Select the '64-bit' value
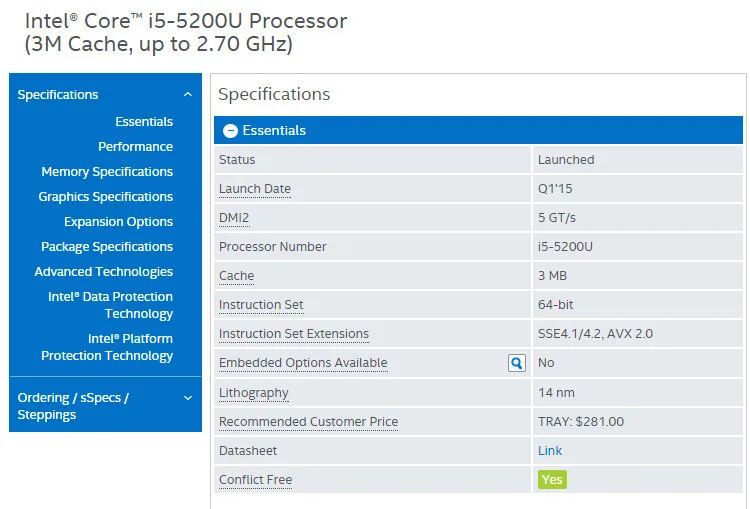750x509 pixels. [555, 305]
